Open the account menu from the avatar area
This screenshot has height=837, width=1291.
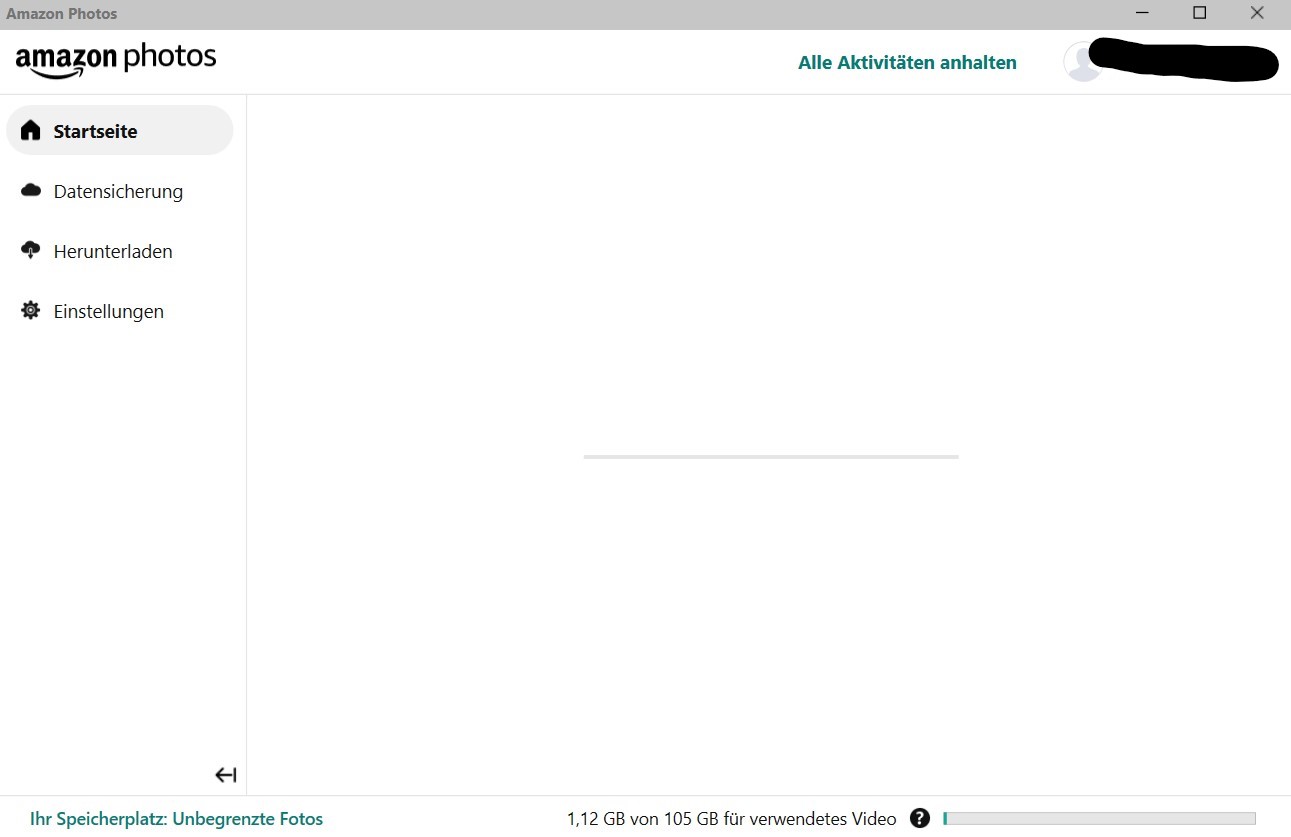(1082, 61)
